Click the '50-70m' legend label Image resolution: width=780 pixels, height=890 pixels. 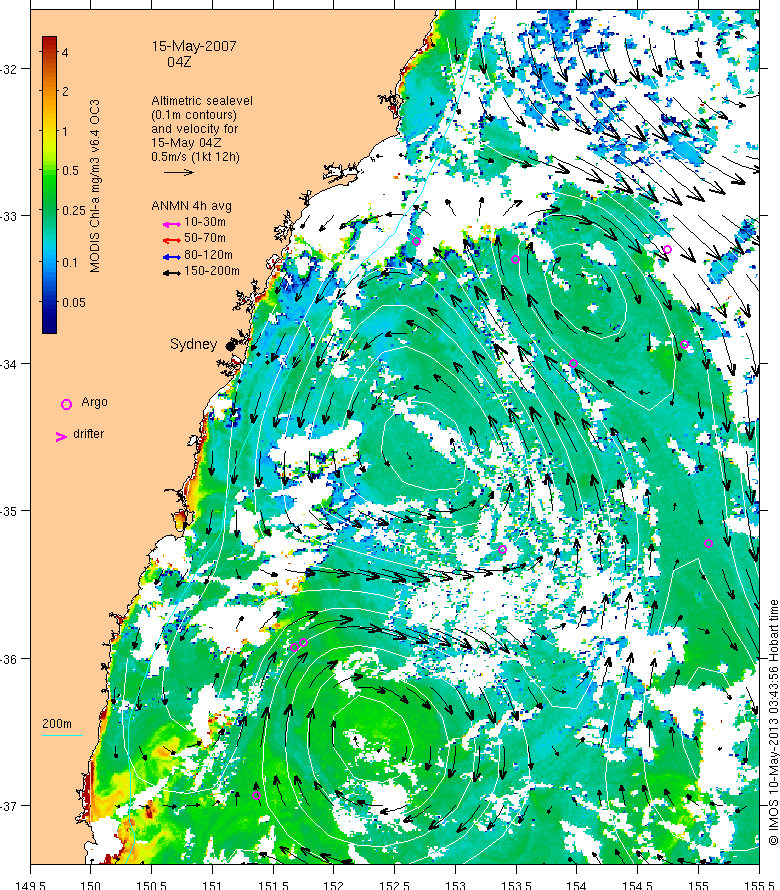point(205,238)
